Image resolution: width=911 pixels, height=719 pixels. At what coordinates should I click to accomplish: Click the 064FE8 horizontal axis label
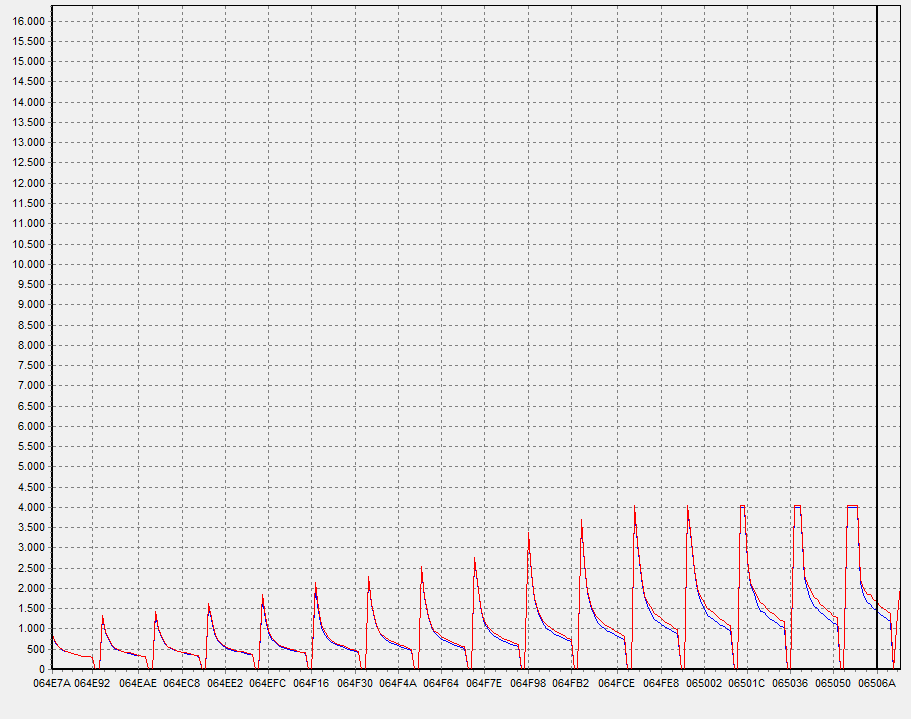tap(661, 684)
